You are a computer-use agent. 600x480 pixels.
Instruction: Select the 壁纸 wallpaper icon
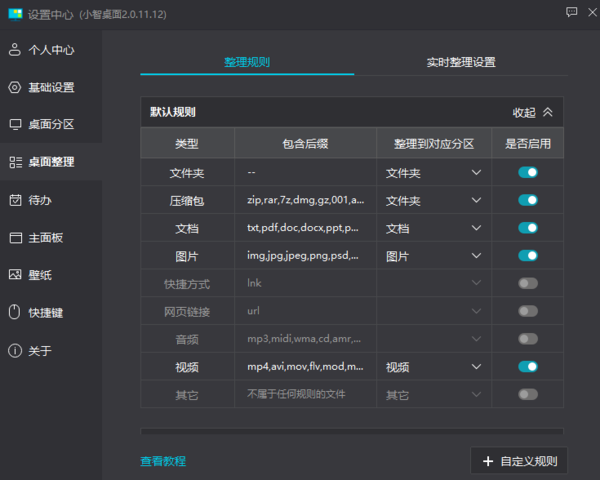(15, 275)
